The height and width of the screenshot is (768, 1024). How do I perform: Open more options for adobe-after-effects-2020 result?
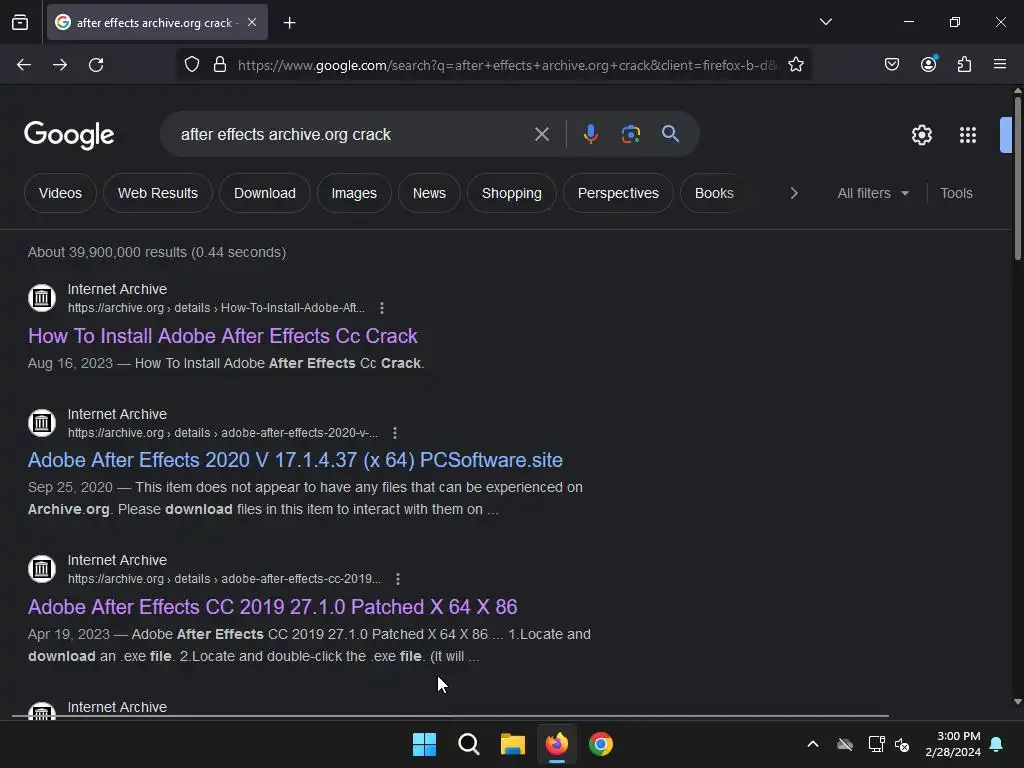(x=394, y=433)
